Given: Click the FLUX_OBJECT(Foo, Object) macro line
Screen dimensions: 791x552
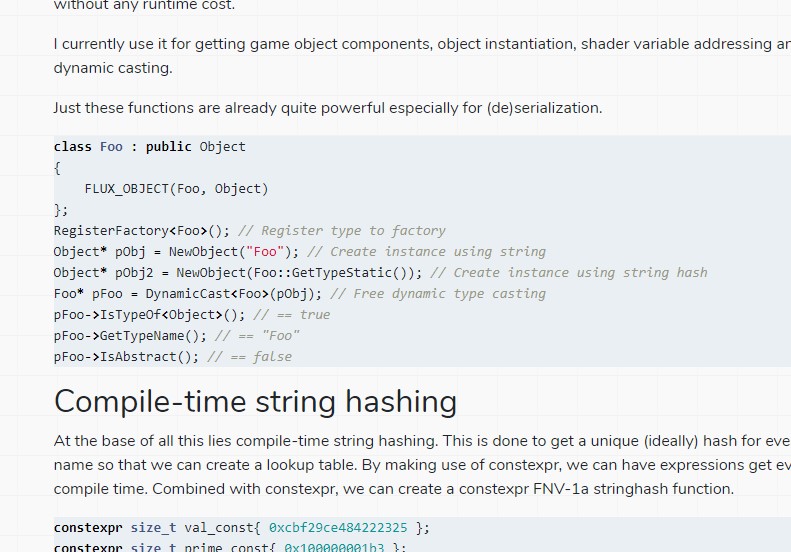Looking at the screenshot, I should pyautogui.click(x=176, y=189).
